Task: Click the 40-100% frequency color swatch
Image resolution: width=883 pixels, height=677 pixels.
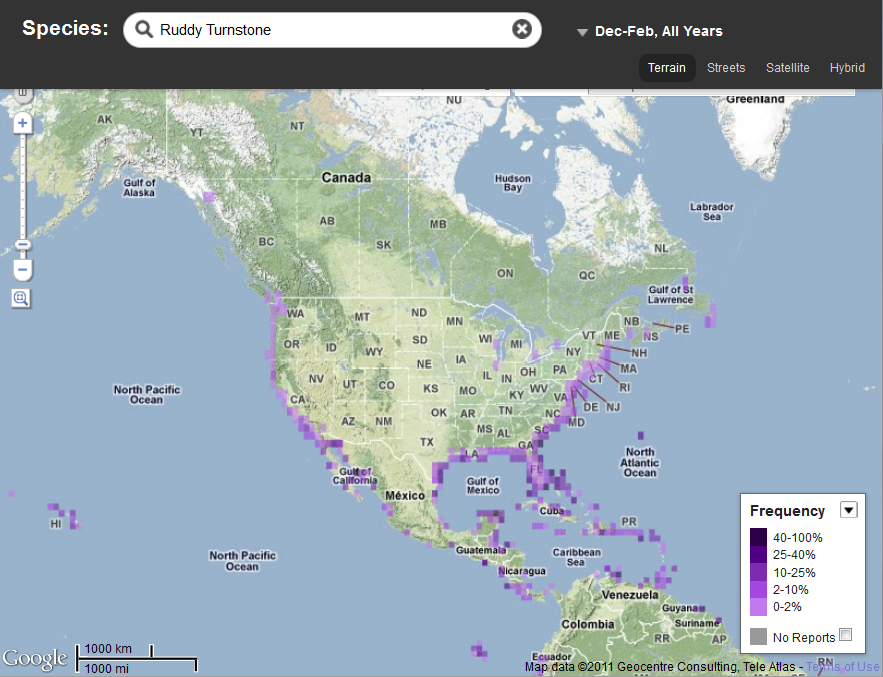Action: click(757, 537)
